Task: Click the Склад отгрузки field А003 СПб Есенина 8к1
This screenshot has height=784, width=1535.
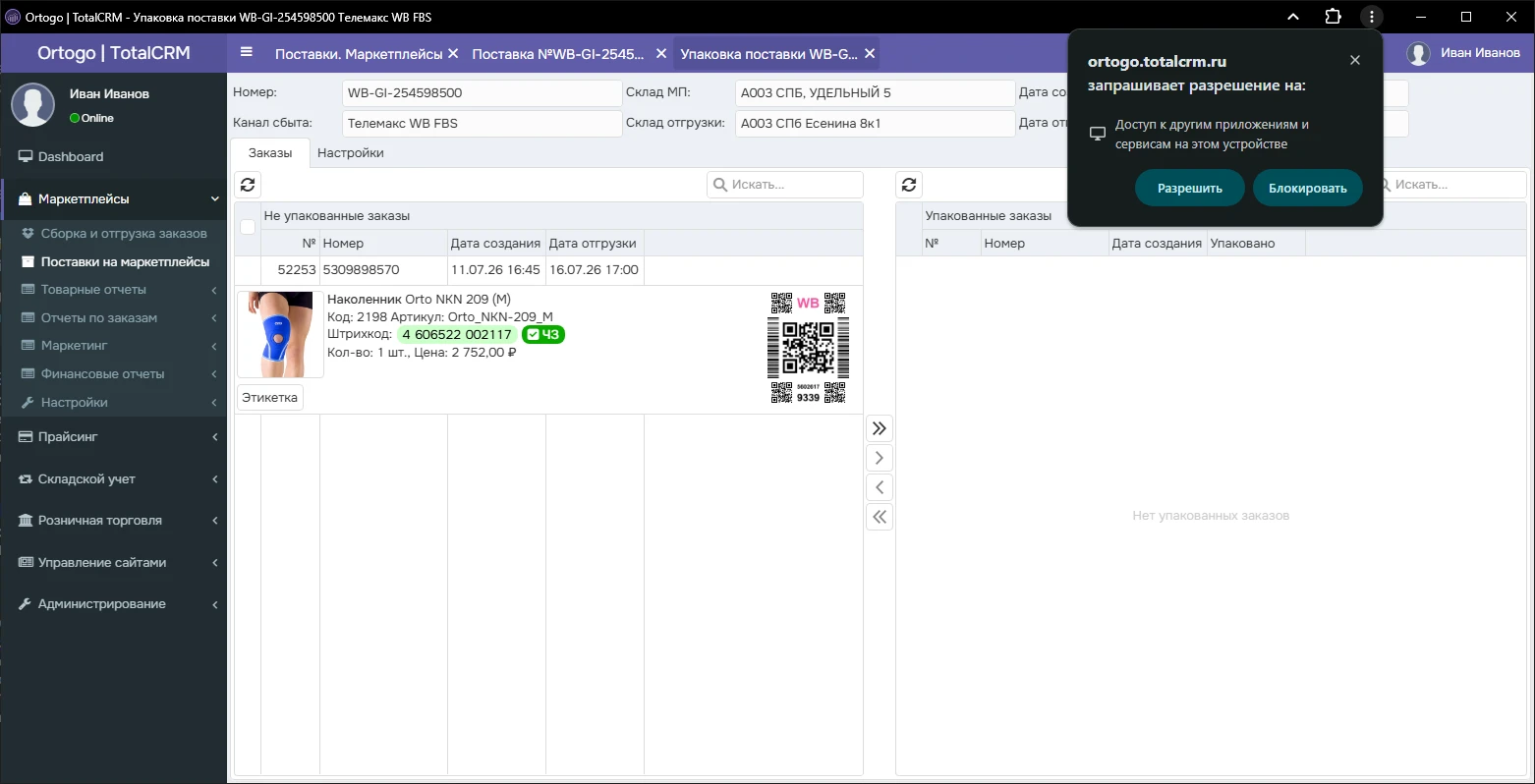Action: coord(875,124)
